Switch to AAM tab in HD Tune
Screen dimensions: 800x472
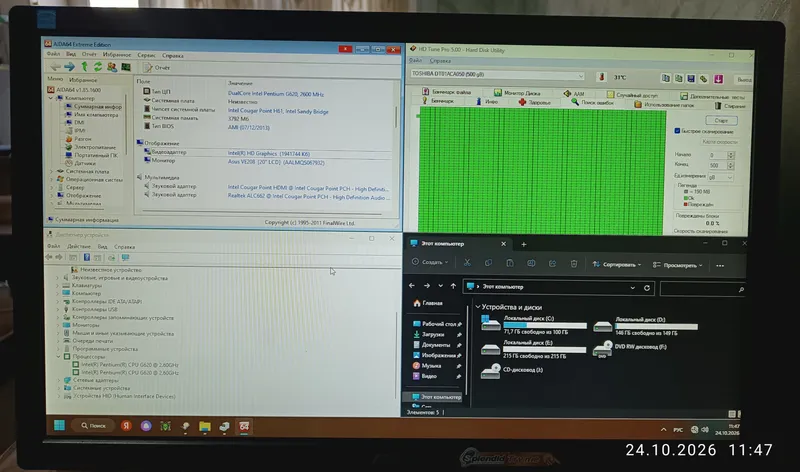pyautogui.click(x=574, y=94)
